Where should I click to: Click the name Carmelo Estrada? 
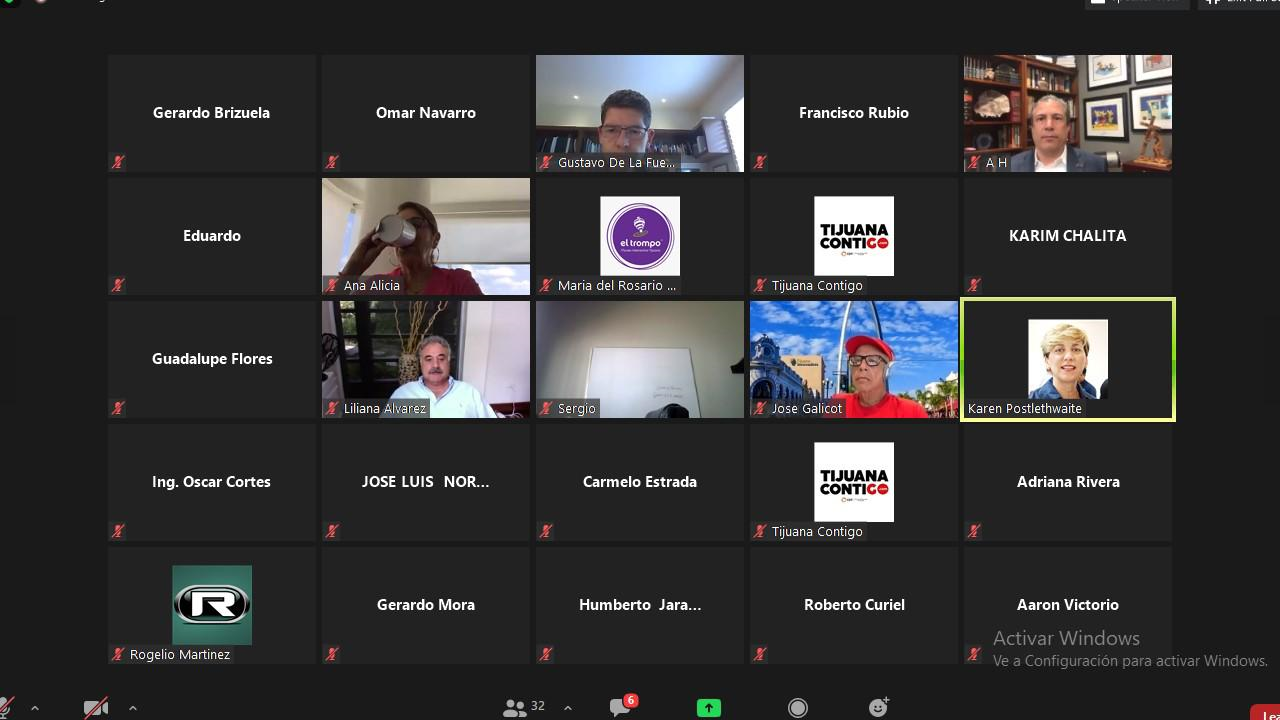(640, 482)
